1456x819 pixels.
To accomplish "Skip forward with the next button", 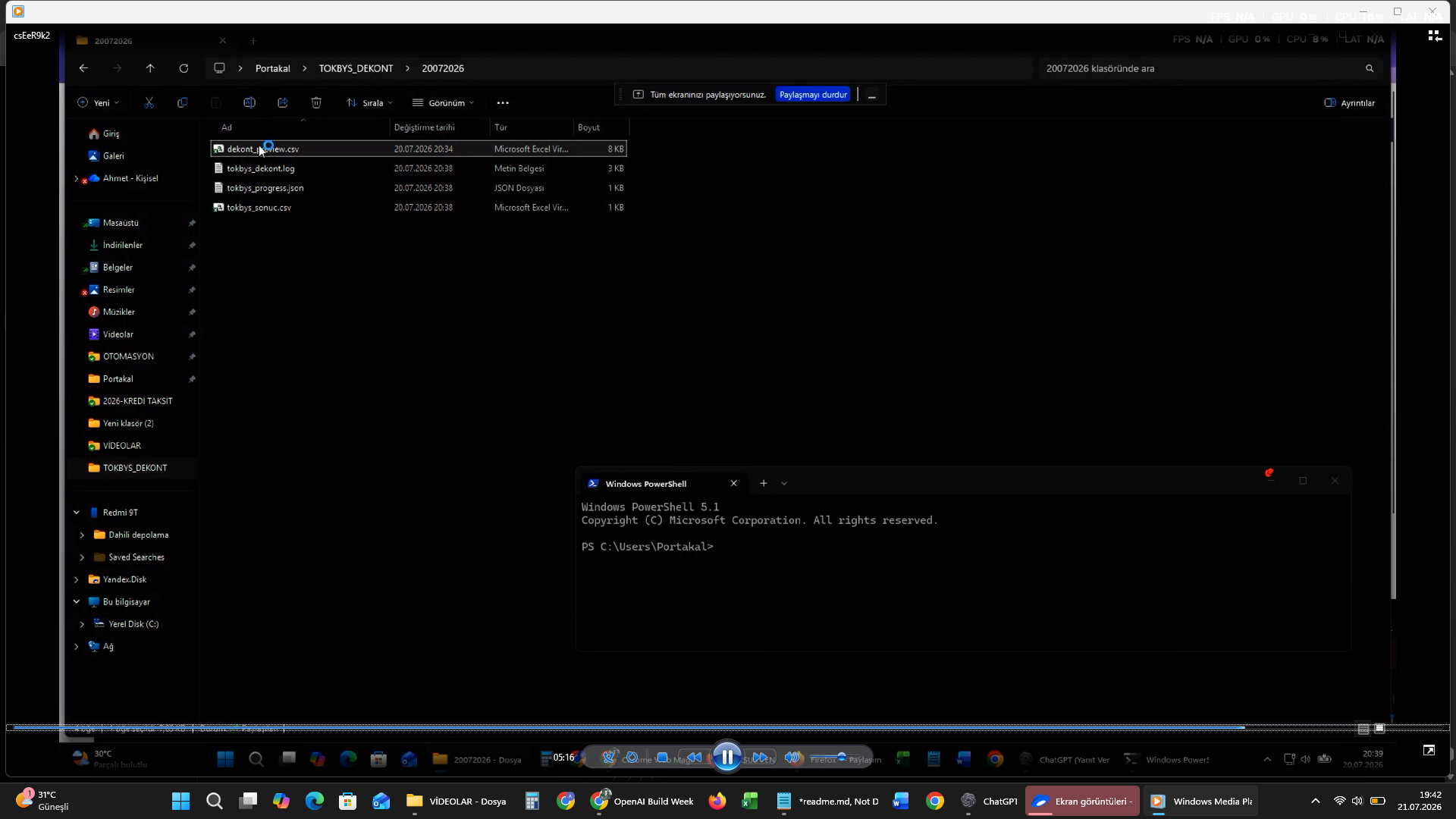I will pos(759,758).
